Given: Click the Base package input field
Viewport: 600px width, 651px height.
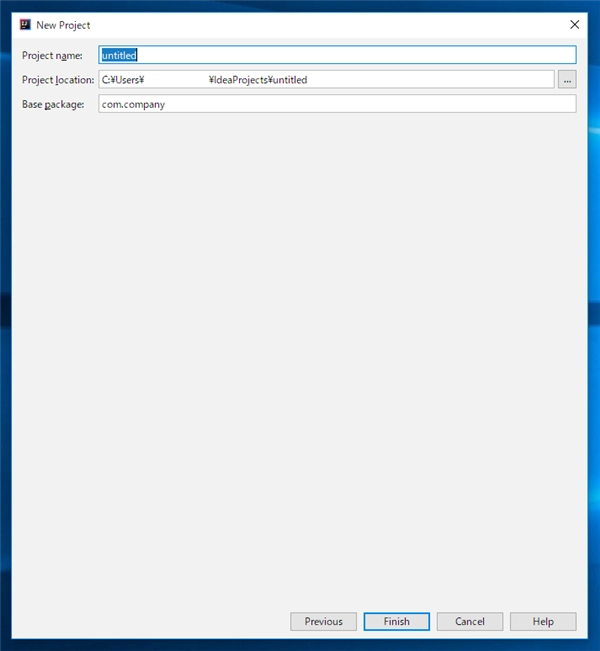Looking at the screenshot, I should (x=337, y=104).
